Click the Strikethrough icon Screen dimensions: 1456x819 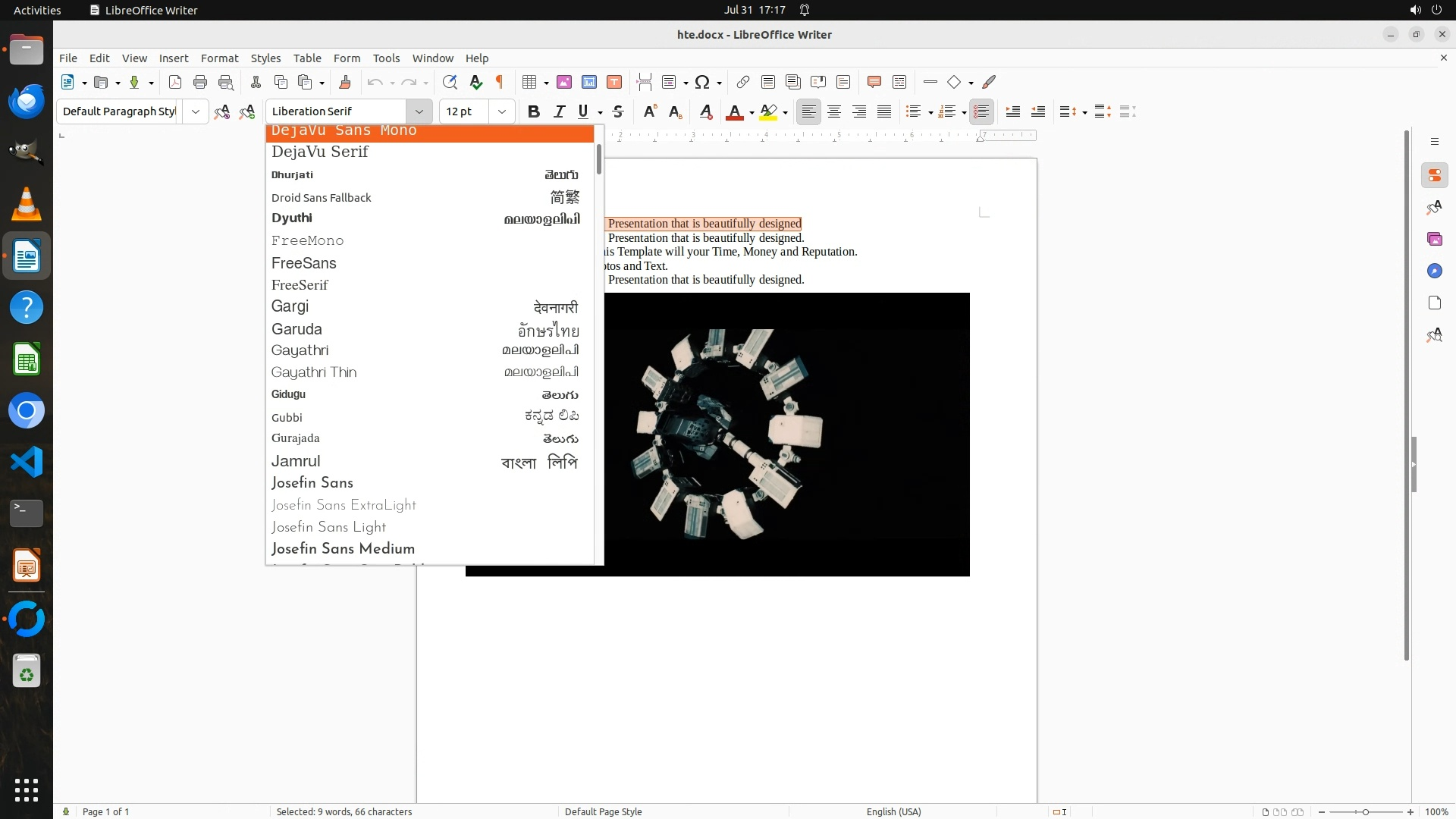point(618,111)
